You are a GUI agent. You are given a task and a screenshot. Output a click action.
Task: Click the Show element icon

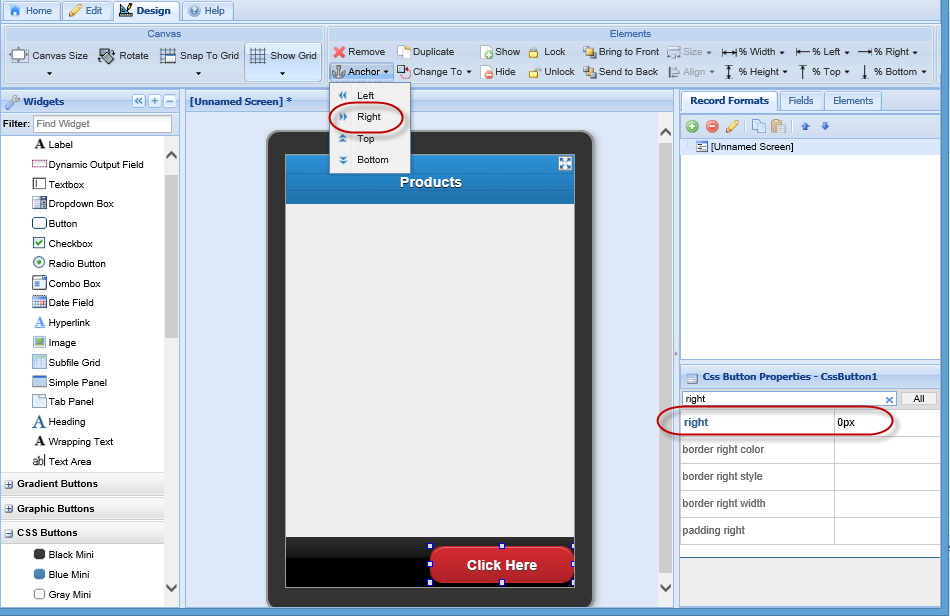tap(487, 53)
